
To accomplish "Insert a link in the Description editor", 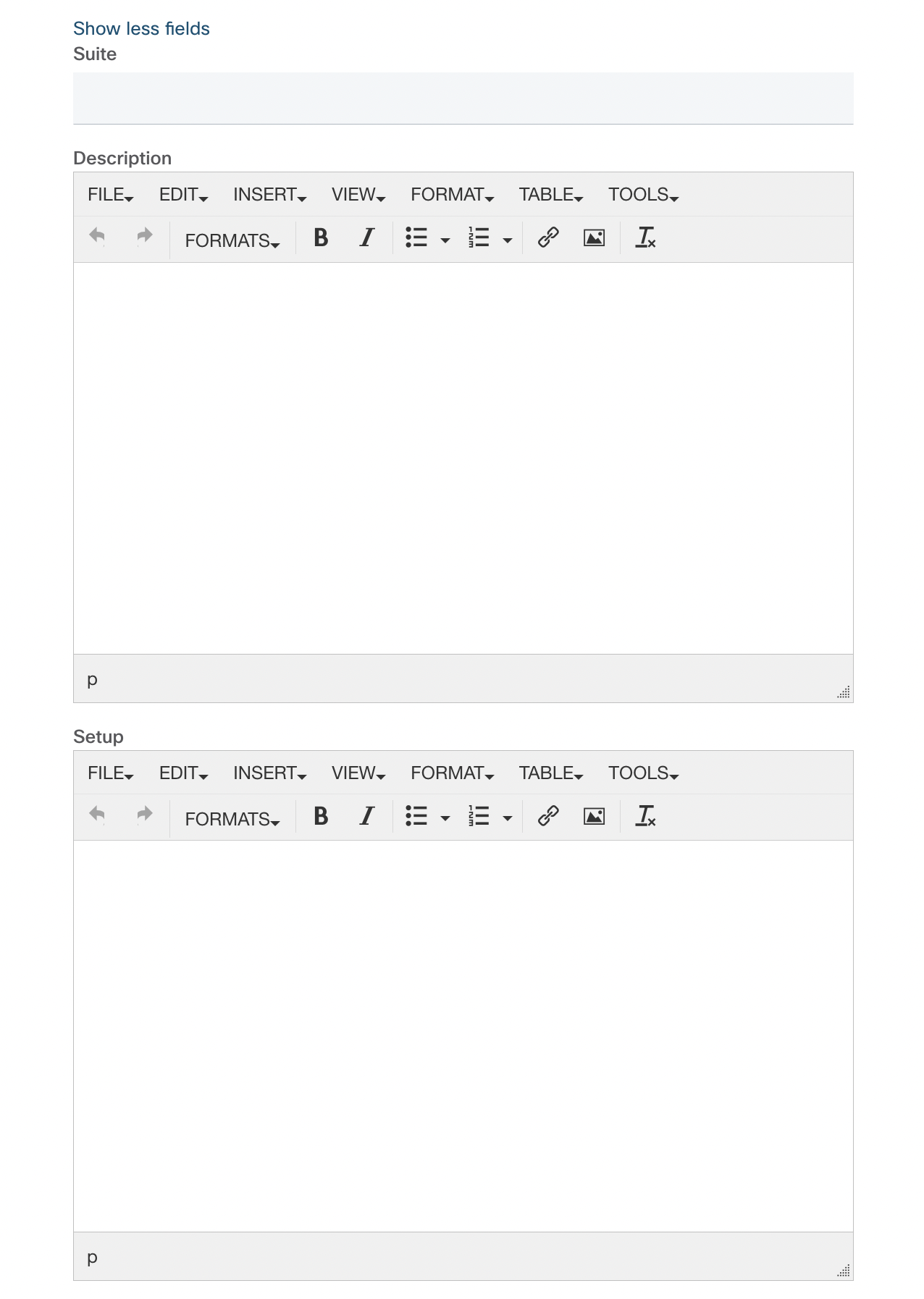I will tap(548, 237).
